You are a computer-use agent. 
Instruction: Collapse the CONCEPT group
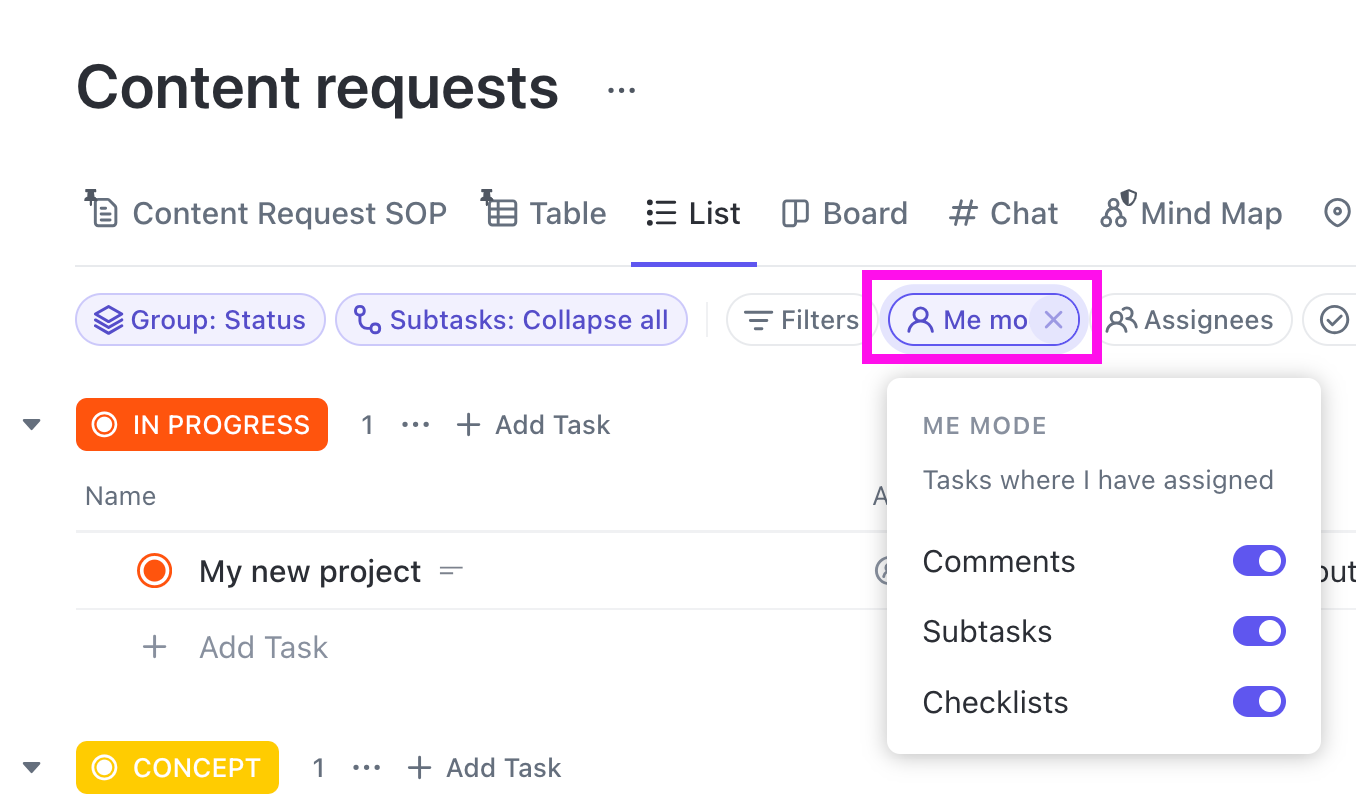[31, 767]
